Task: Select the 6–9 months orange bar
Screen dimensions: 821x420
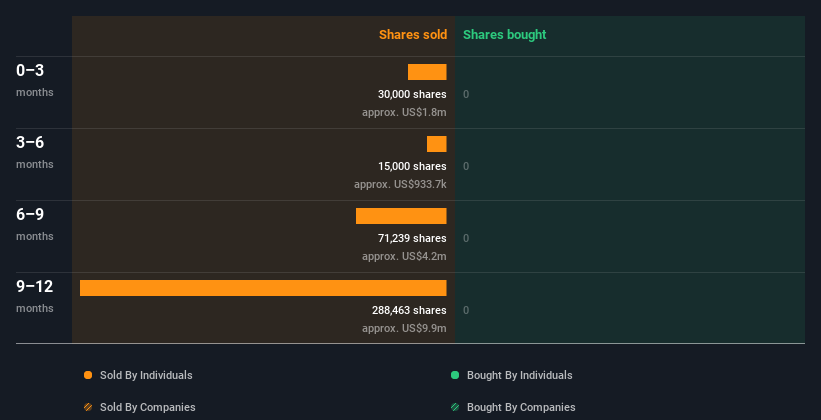Action: coord(401,216)
